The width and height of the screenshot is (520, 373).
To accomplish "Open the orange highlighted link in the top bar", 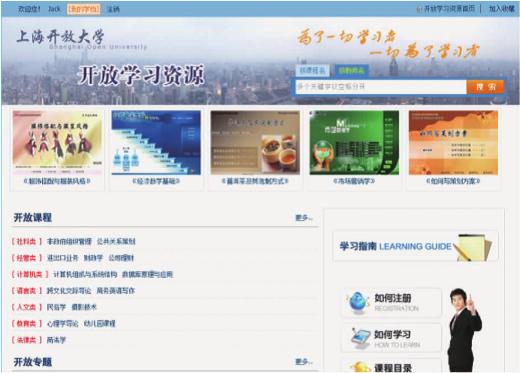I will (83, 9).
